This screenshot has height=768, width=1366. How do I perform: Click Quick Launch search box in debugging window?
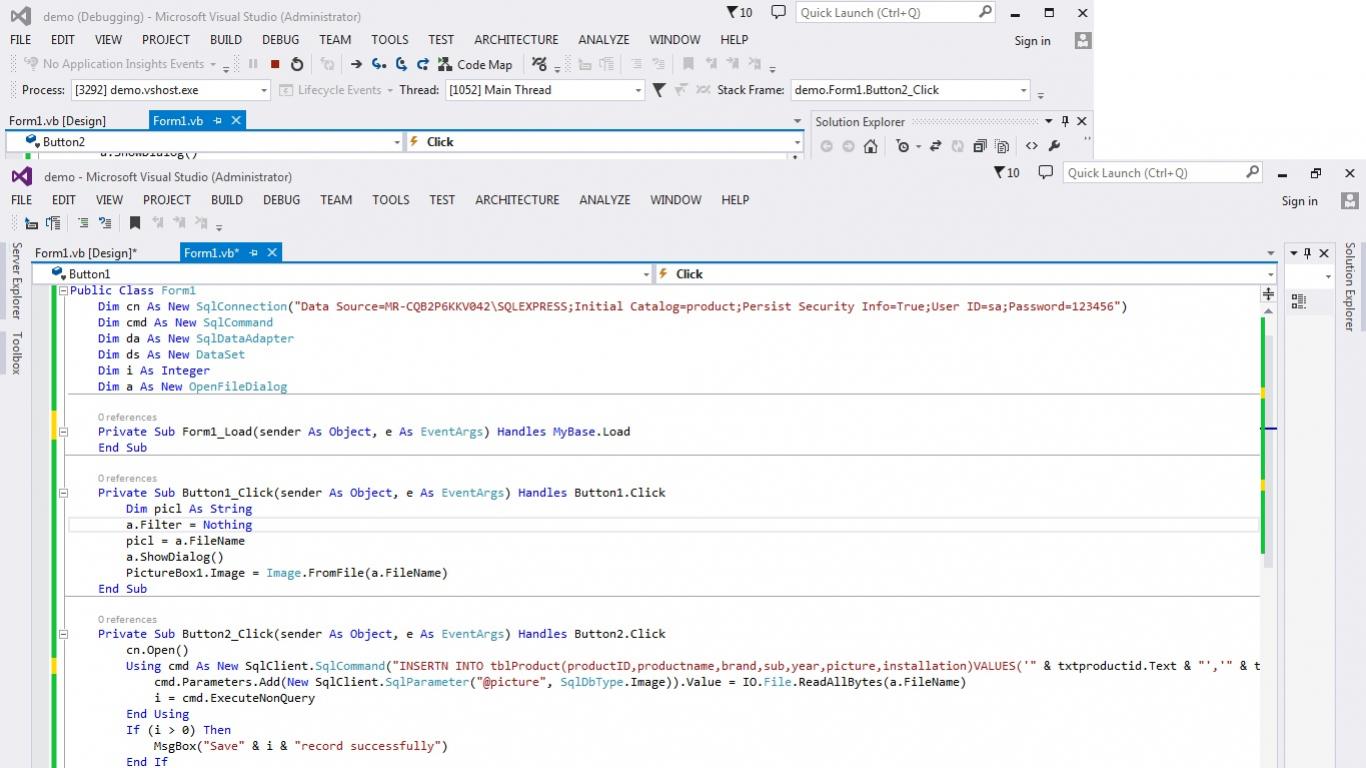(x=896, y=12)
